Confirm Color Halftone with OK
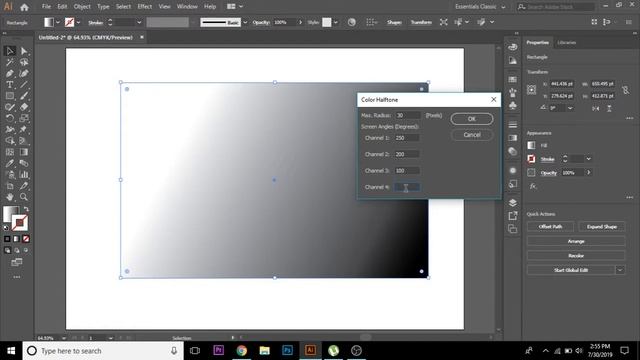The width and height of the screenshot is (640, 360). pyautogui.click(x=472, y=119)
